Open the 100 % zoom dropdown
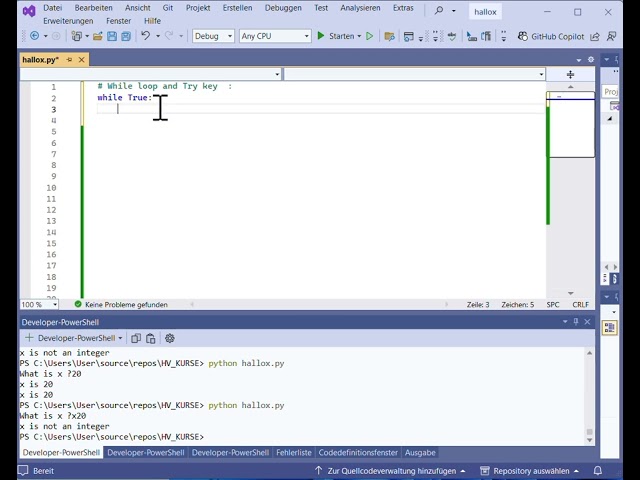 click(x=55, y=304)
